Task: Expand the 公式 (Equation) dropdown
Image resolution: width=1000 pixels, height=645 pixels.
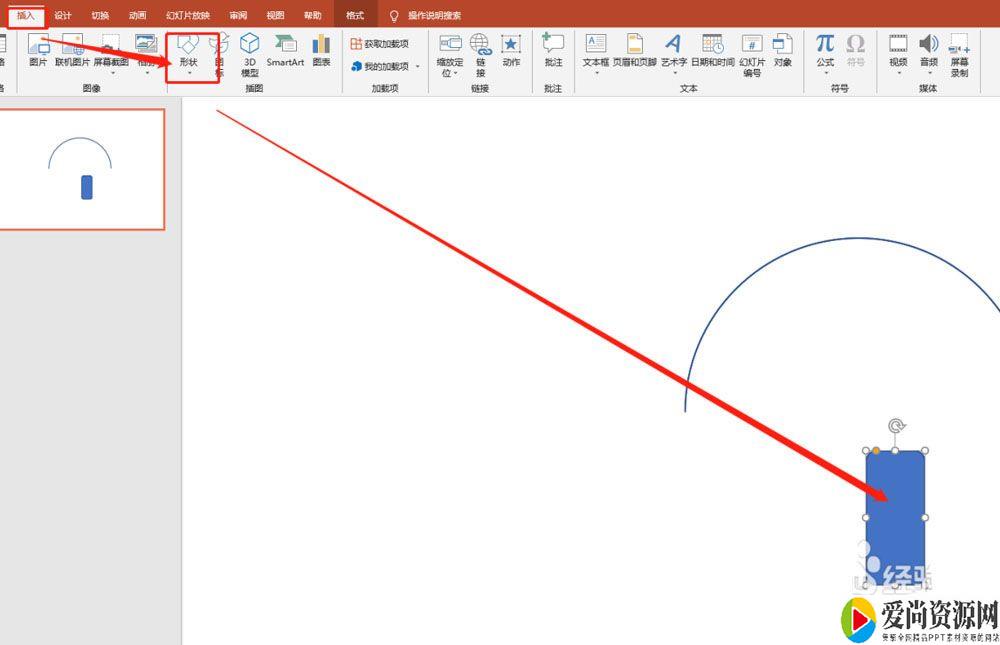Action: tap(825, 73)
